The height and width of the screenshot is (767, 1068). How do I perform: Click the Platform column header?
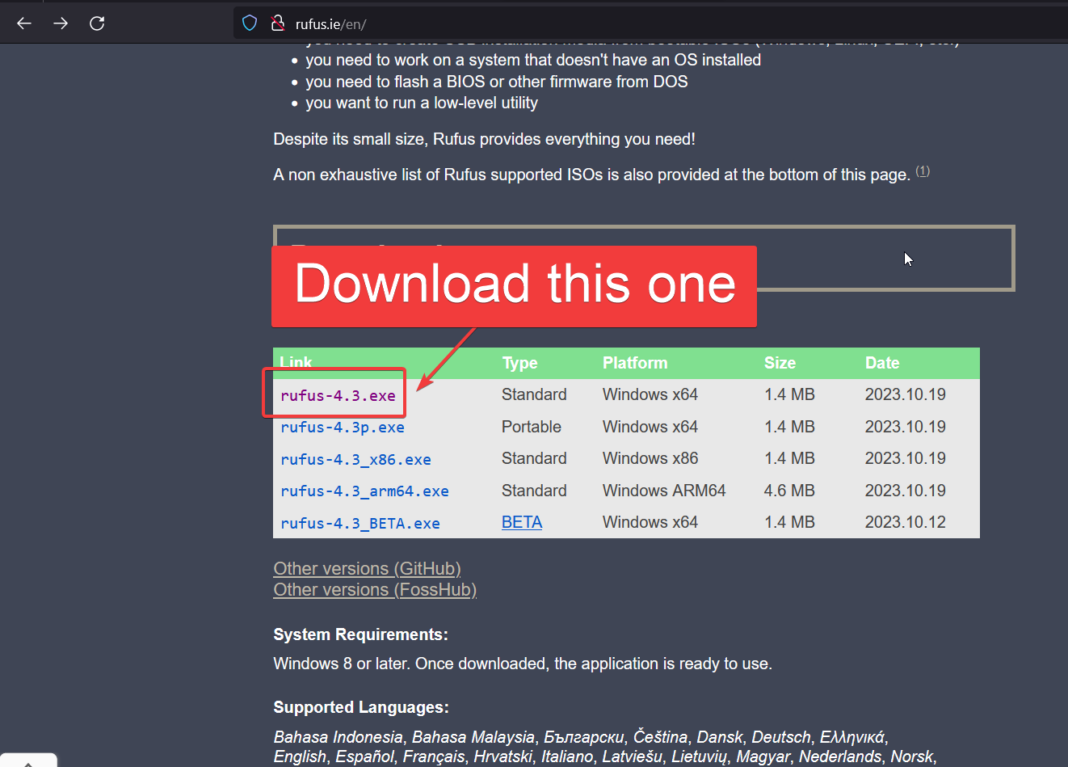(634, 362)
